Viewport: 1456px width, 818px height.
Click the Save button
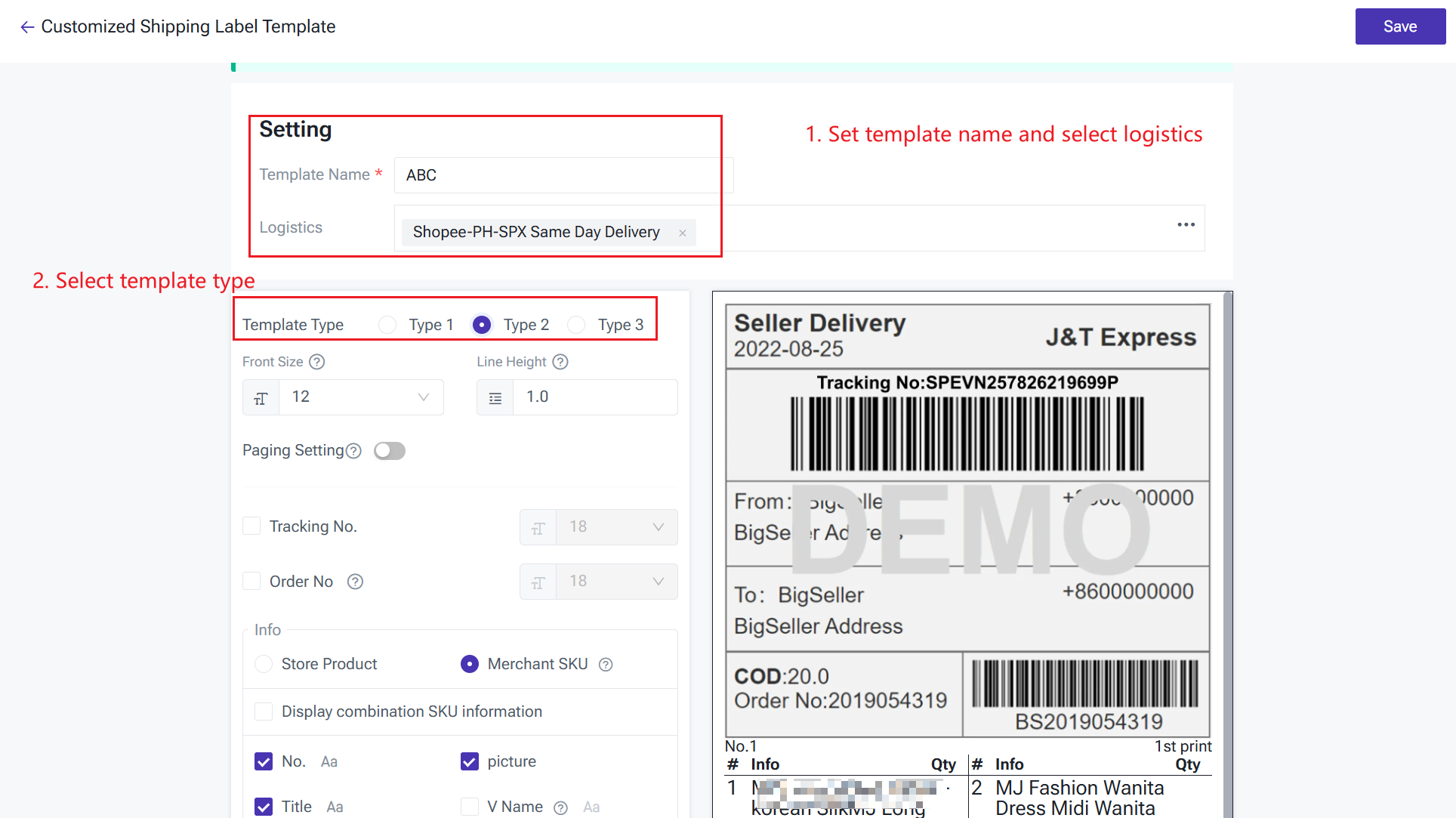point(1399,26)
